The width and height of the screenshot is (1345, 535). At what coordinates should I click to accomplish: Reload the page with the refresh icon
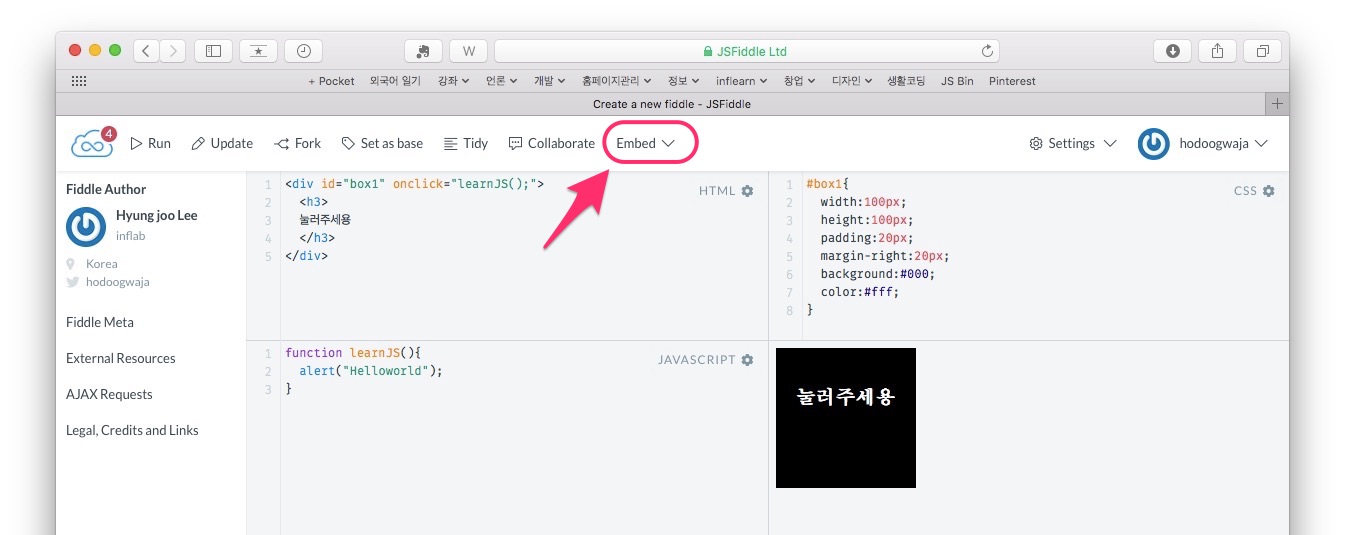tap(987, 51)
